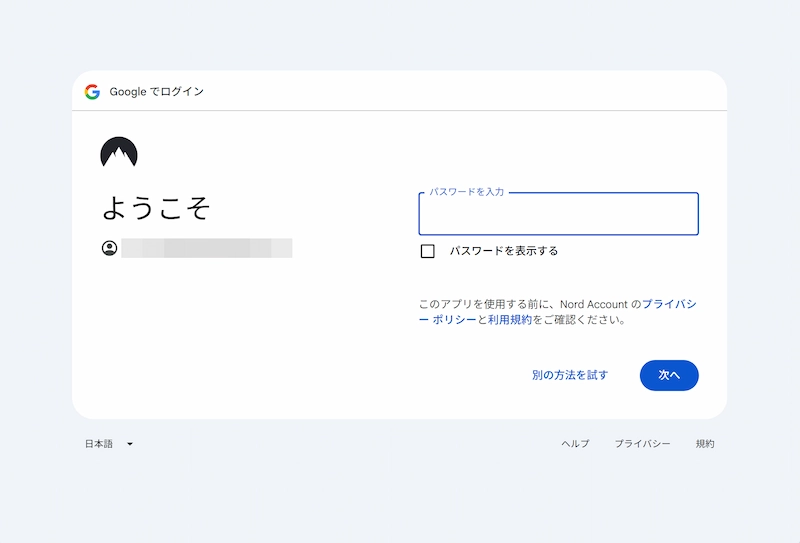Click the account avatar icon
Viewport: 800px width, 543px height.
(109, 248)
